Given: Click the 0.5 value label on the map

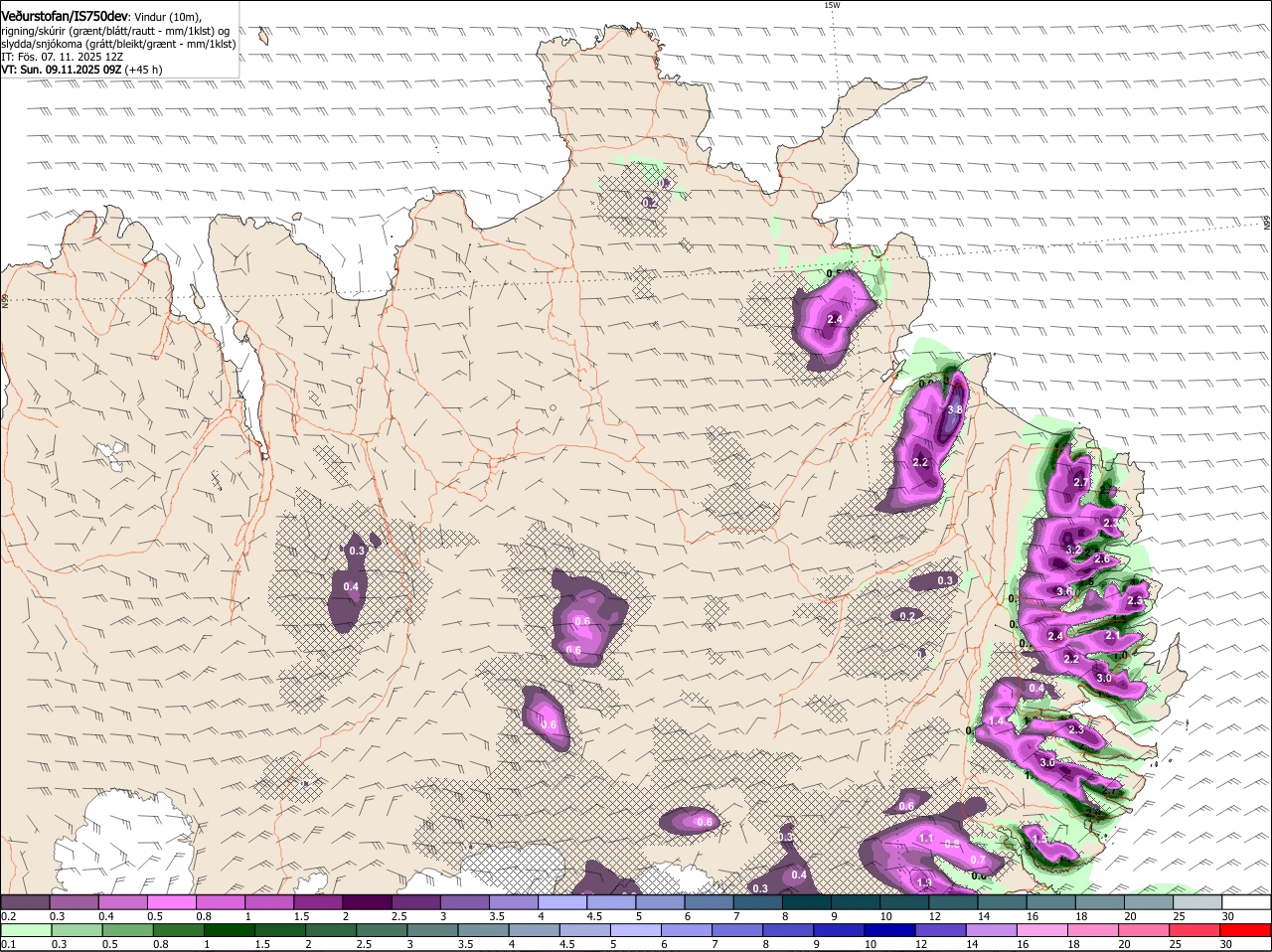Looking at the screenshot, I should (x=835, y=273).
